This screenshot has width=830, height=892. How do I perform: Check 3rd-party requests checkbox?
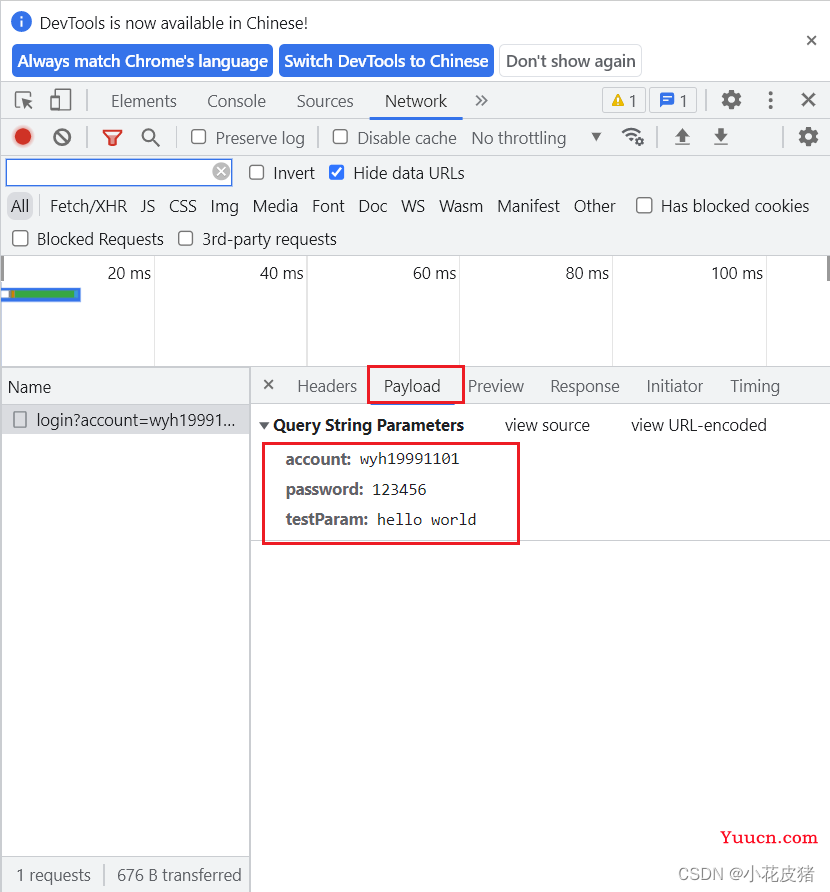pyautogui.click(x=185, y=238)
